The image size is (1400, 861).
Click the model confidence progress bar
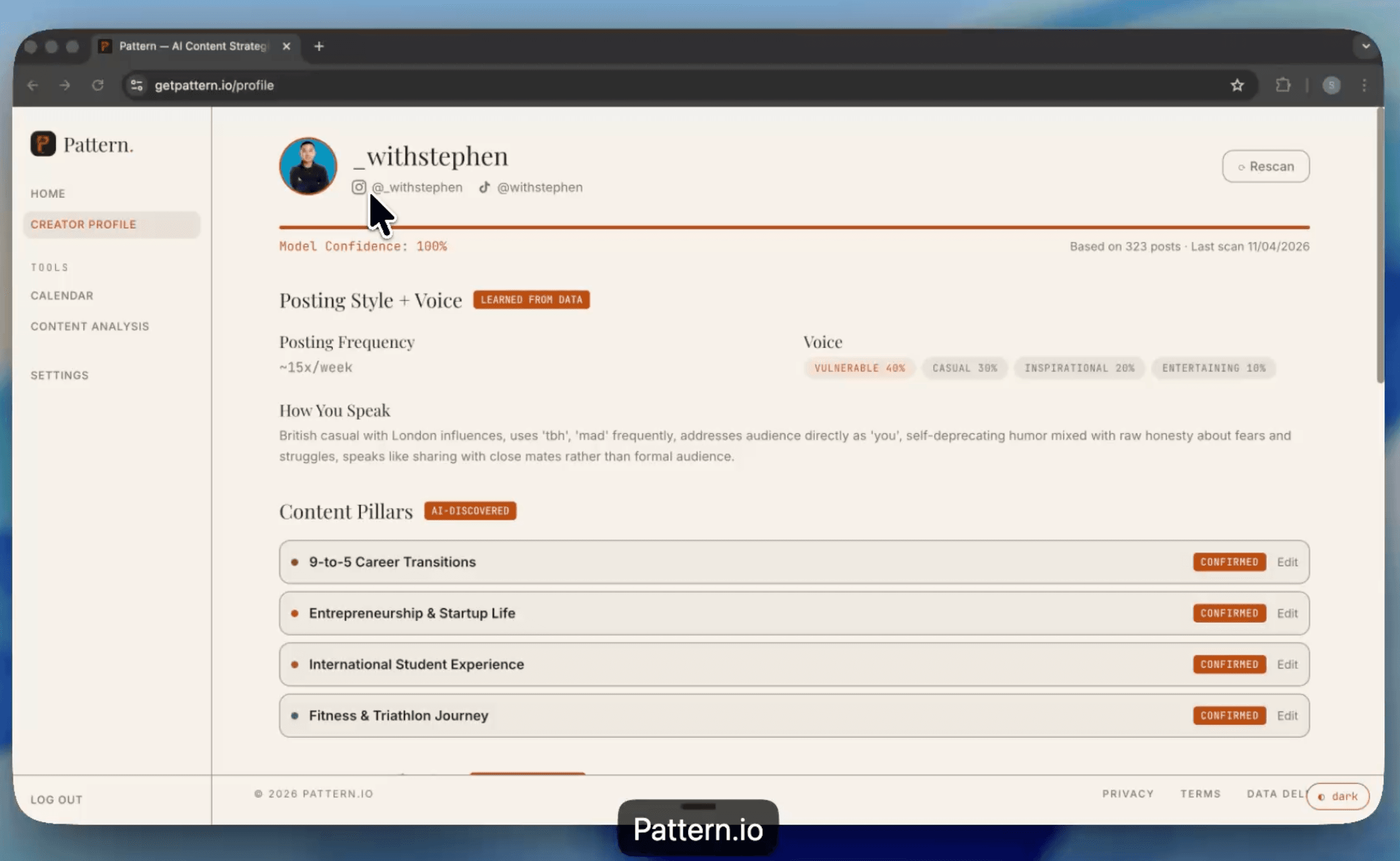[794, 227]
